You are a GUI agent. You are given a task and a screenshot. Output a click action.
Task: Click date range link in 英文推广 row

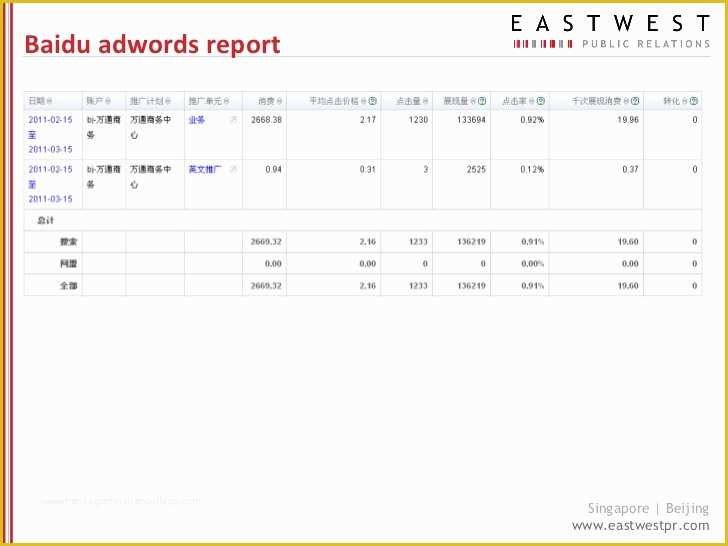click(x=50, y=184)
